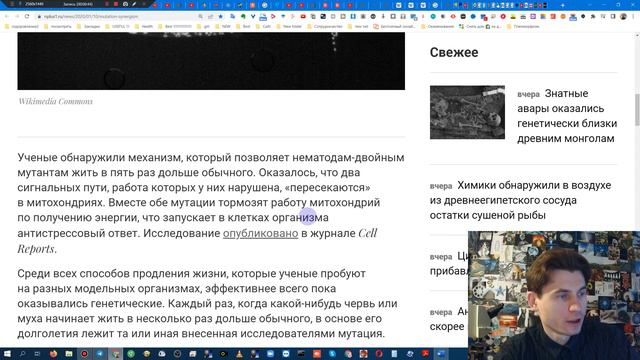Open the zoom magnifier icon in the address bar
640x360 pixels.
(x=200, y=16)
